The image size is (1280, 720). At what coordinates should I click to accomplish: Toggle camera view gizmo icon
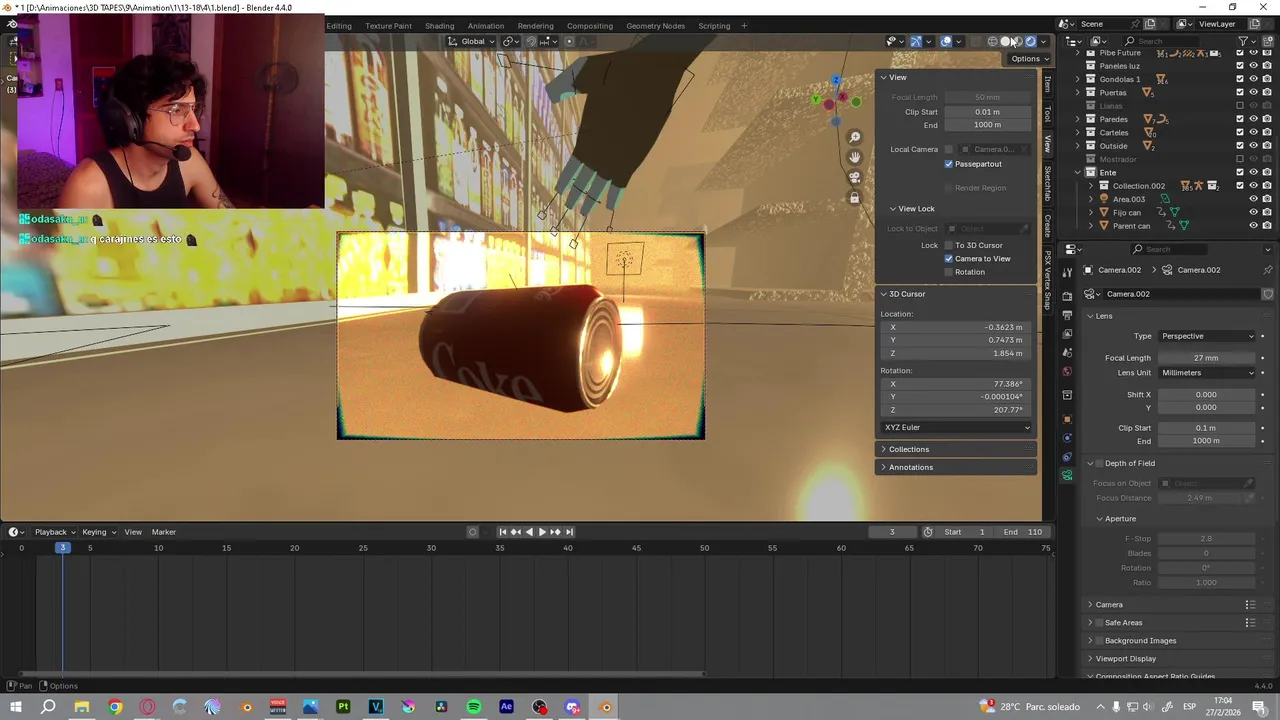855,177
